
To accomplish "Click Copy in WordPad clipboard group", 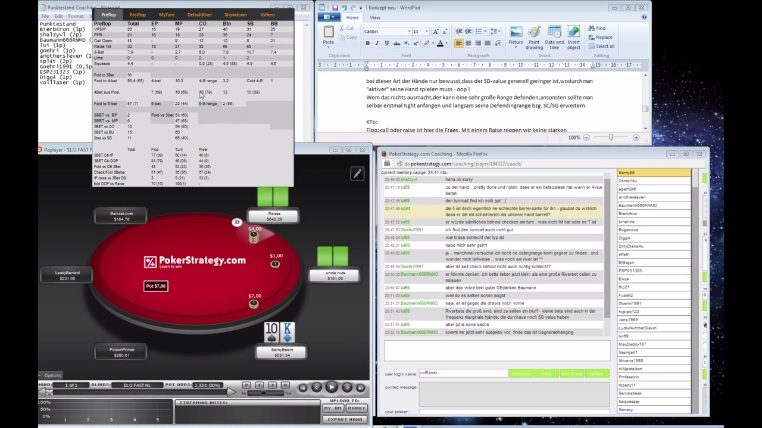I will (x=348, y=37).
